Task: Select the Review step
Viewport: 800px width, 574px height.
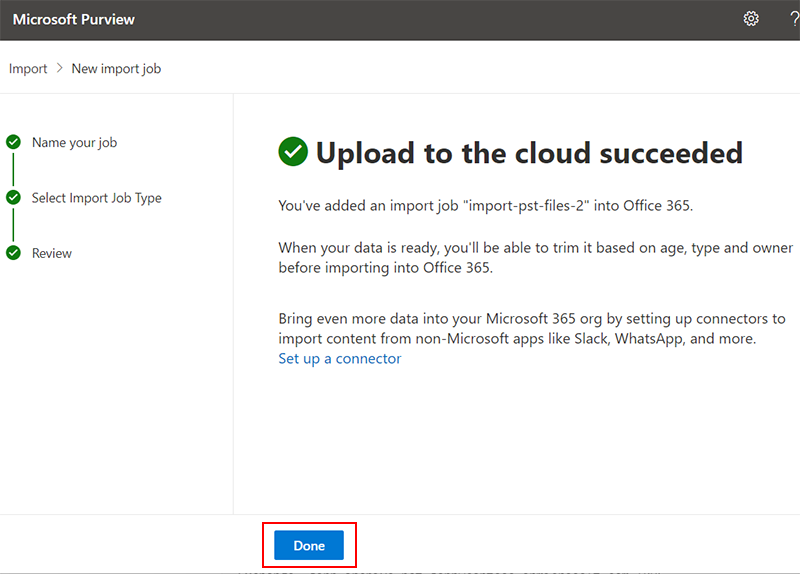Action: (x=52, y=253)
